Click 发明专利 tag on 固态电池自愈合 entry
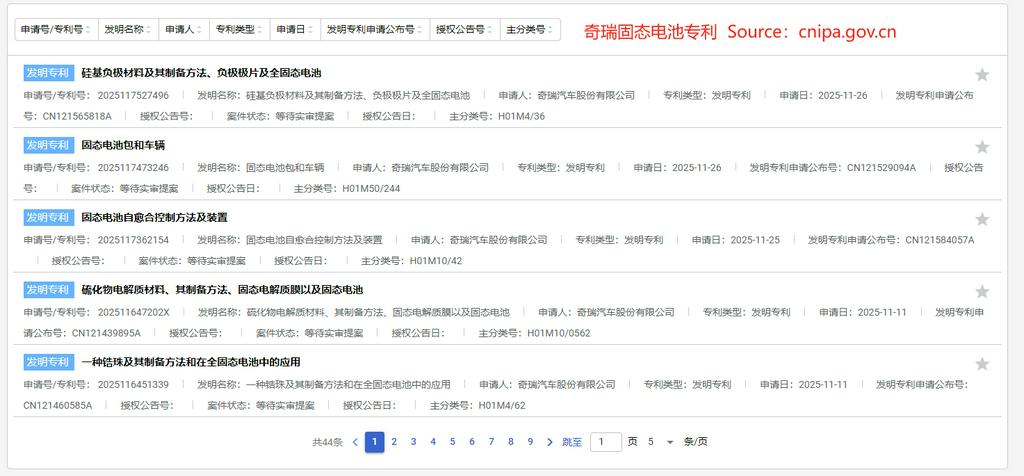Image resolution: width=1024 pixels, height=476 pixels. click(x=47, y=217)
